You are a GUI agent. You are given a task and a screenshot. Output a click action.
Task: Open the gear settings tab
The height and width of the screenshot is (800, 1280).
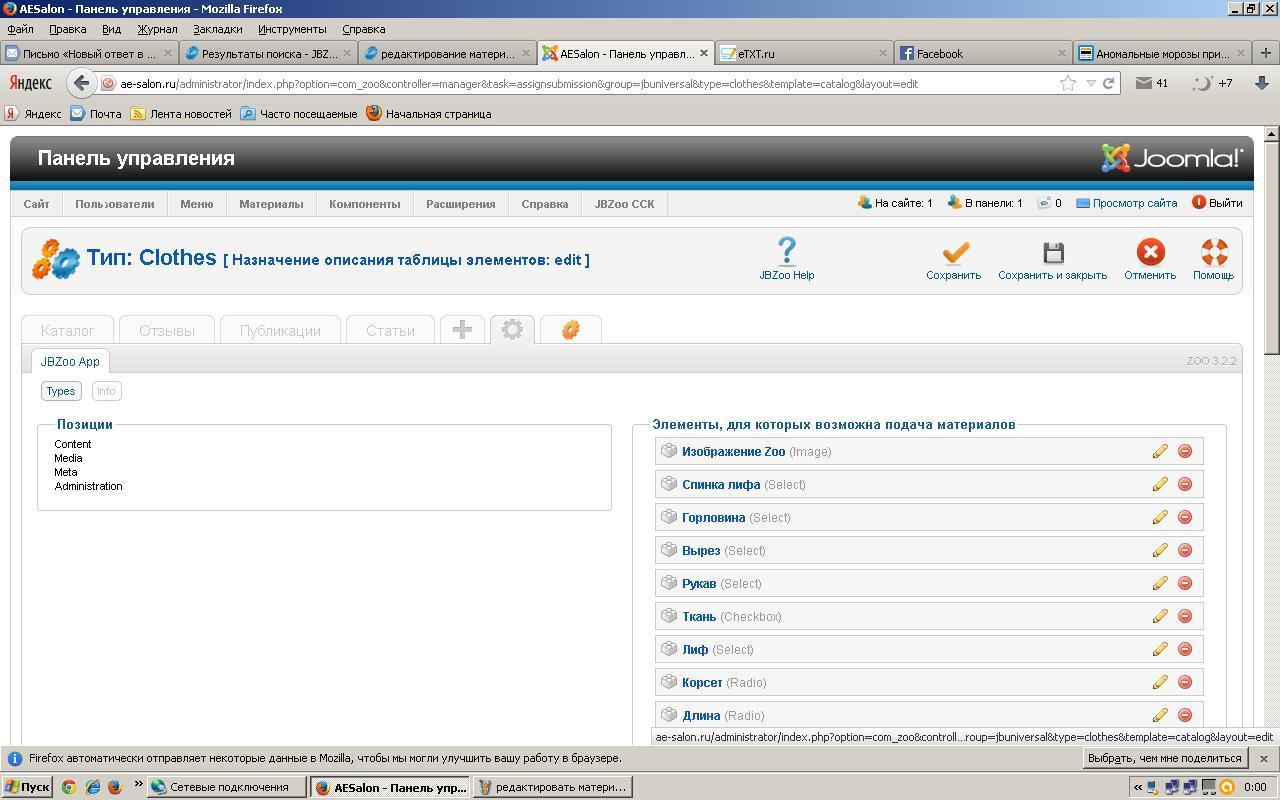click(512, 330)
